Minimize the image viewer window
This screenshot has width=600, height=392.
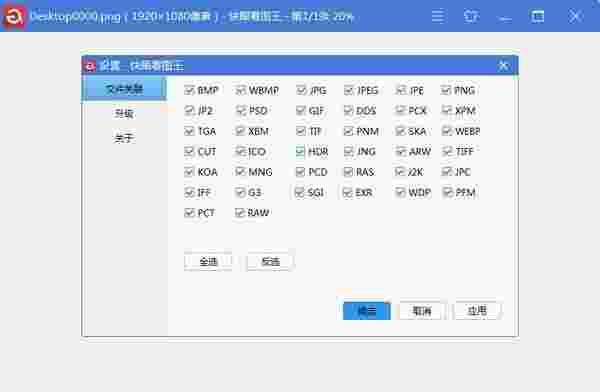(505, 18)
